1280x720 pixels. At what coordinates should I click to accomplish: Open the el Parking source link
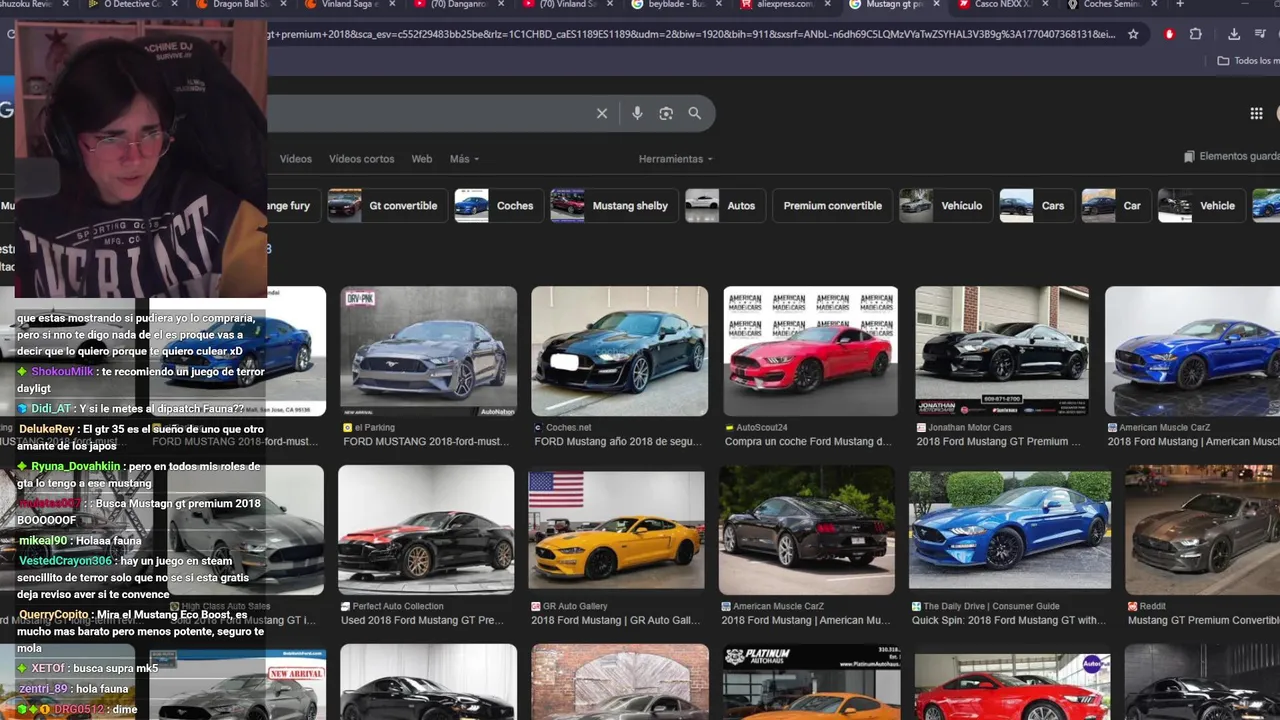(x=369, y=427)
